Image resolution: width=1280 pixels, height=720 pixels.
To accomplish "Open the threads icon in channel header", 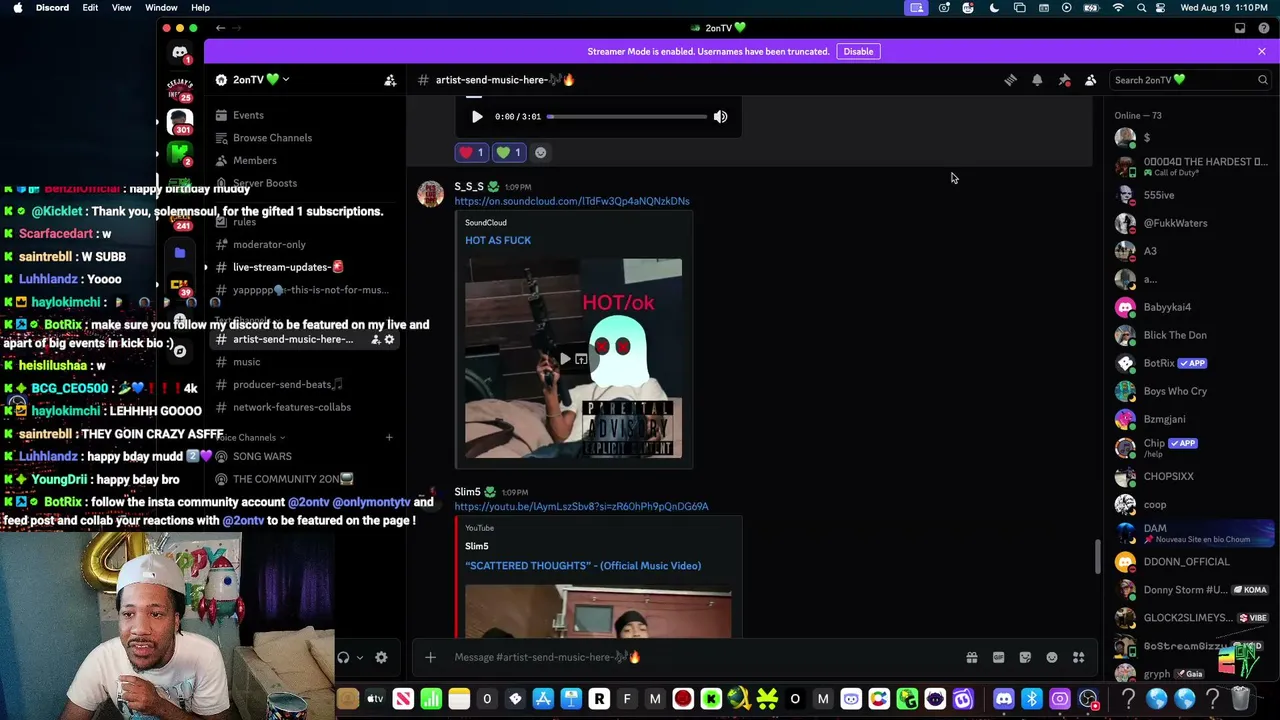I will point(1010,80).
